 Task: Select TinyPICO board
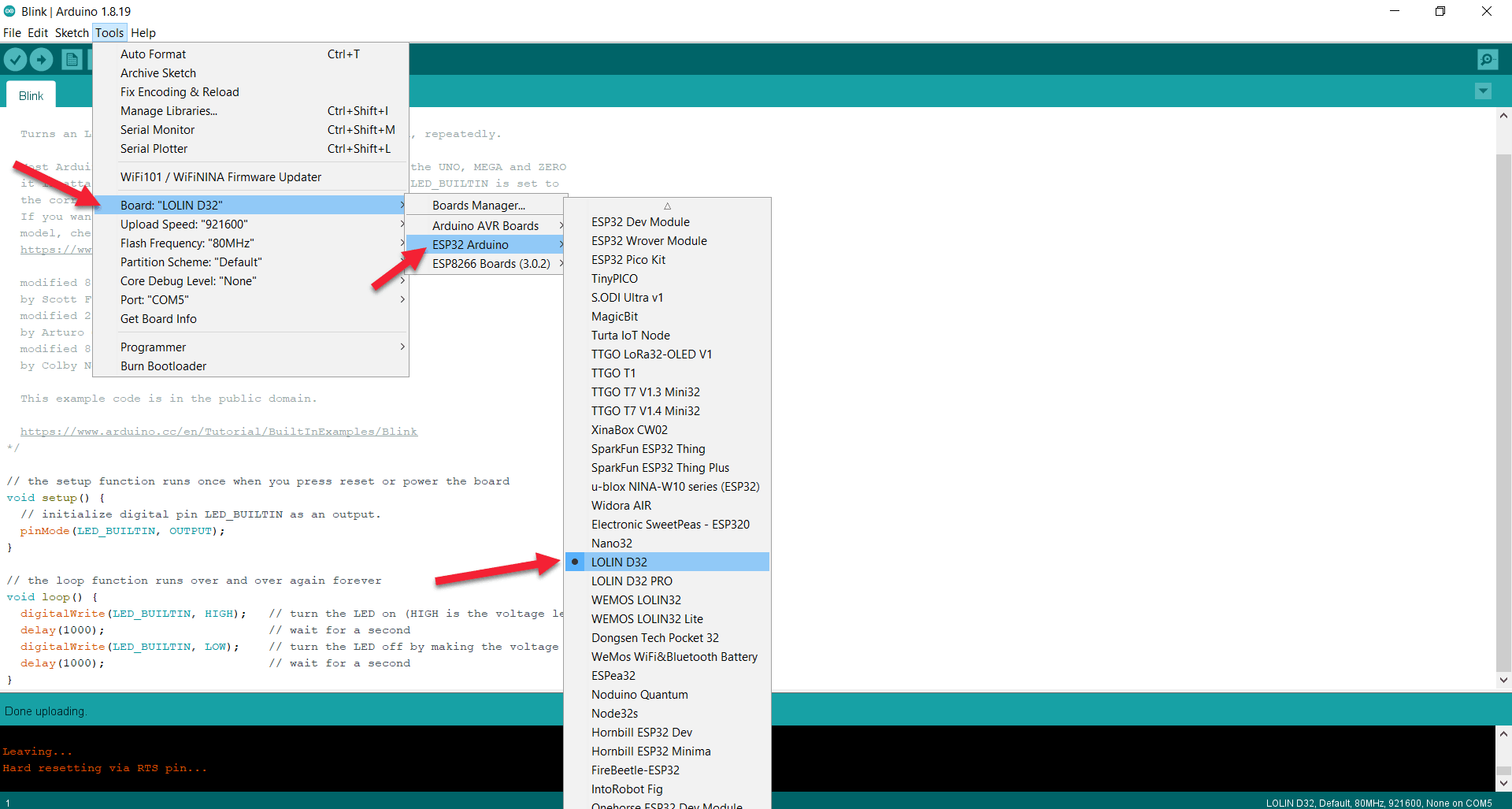(x=667, y=279)
